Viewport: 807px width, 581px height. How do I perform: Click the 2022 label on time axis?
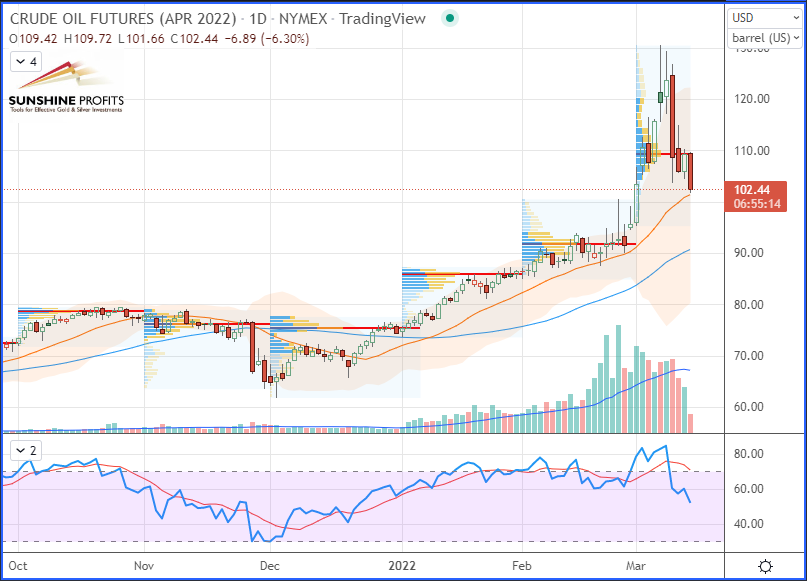tap(402, 566)
